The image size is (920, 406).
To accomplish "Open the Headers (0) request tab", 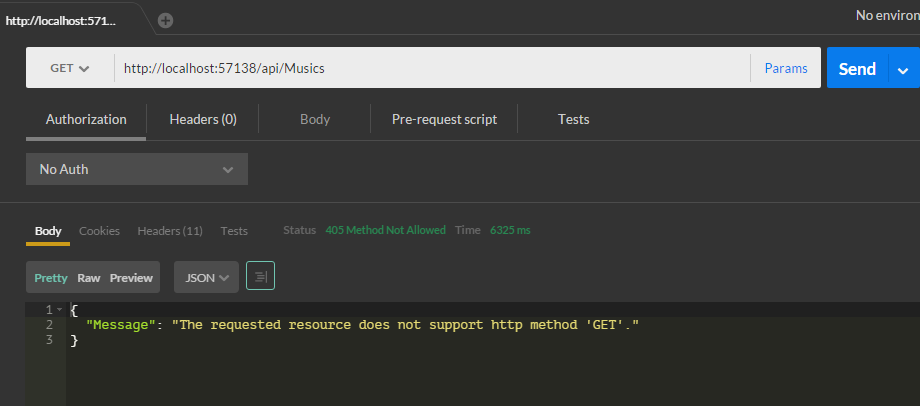I will click(203, 119).
